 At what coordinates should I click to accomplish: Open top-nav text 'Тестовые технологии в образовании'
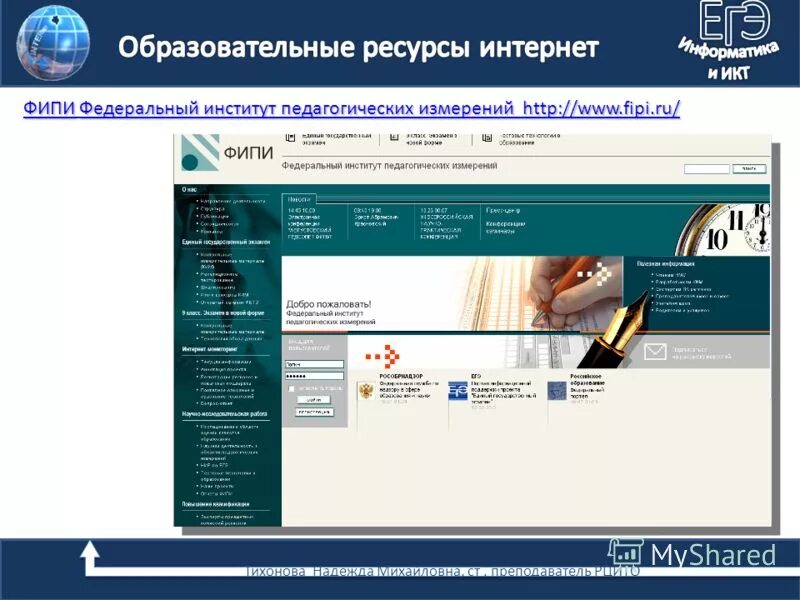(530, 139)
